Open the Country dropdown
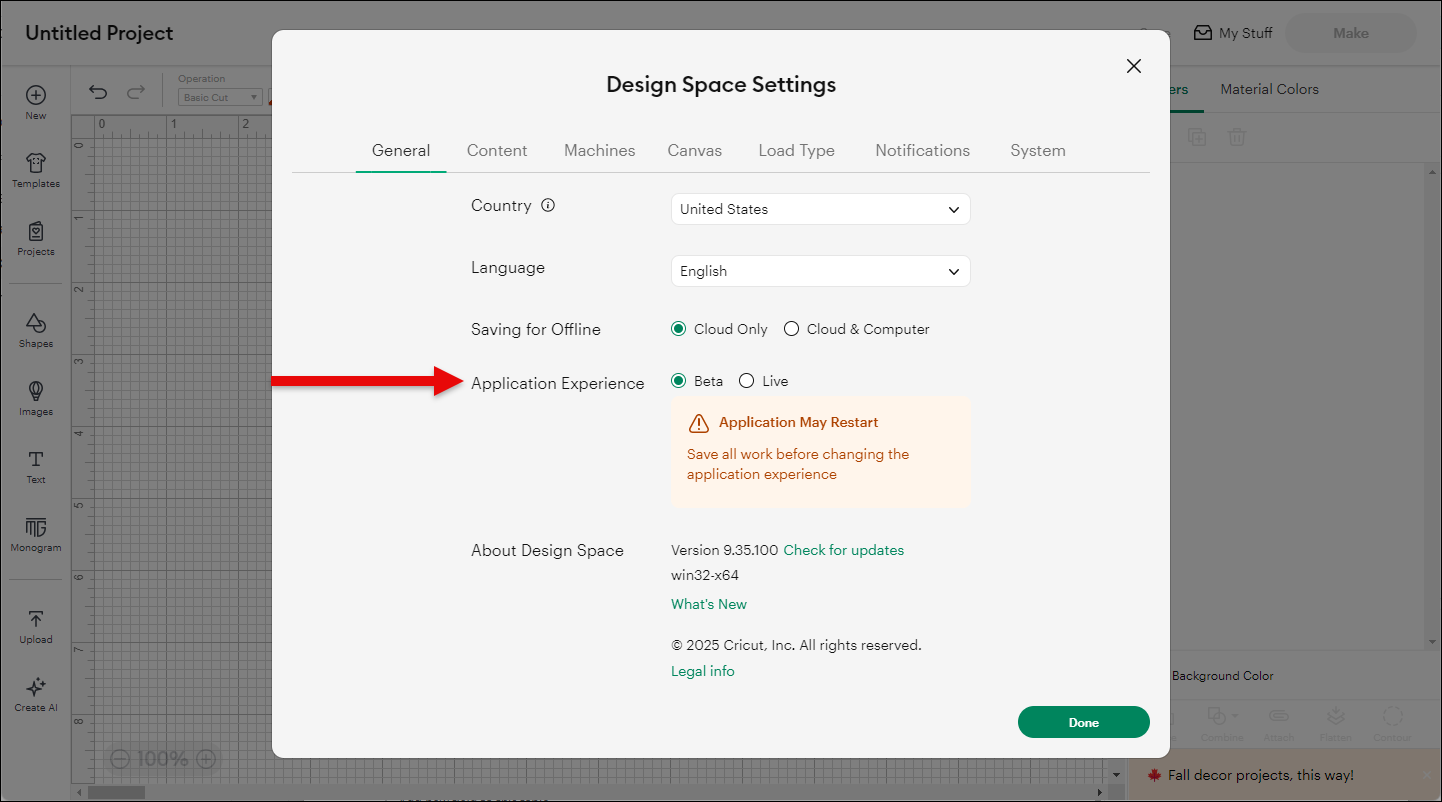 [819, 209]
